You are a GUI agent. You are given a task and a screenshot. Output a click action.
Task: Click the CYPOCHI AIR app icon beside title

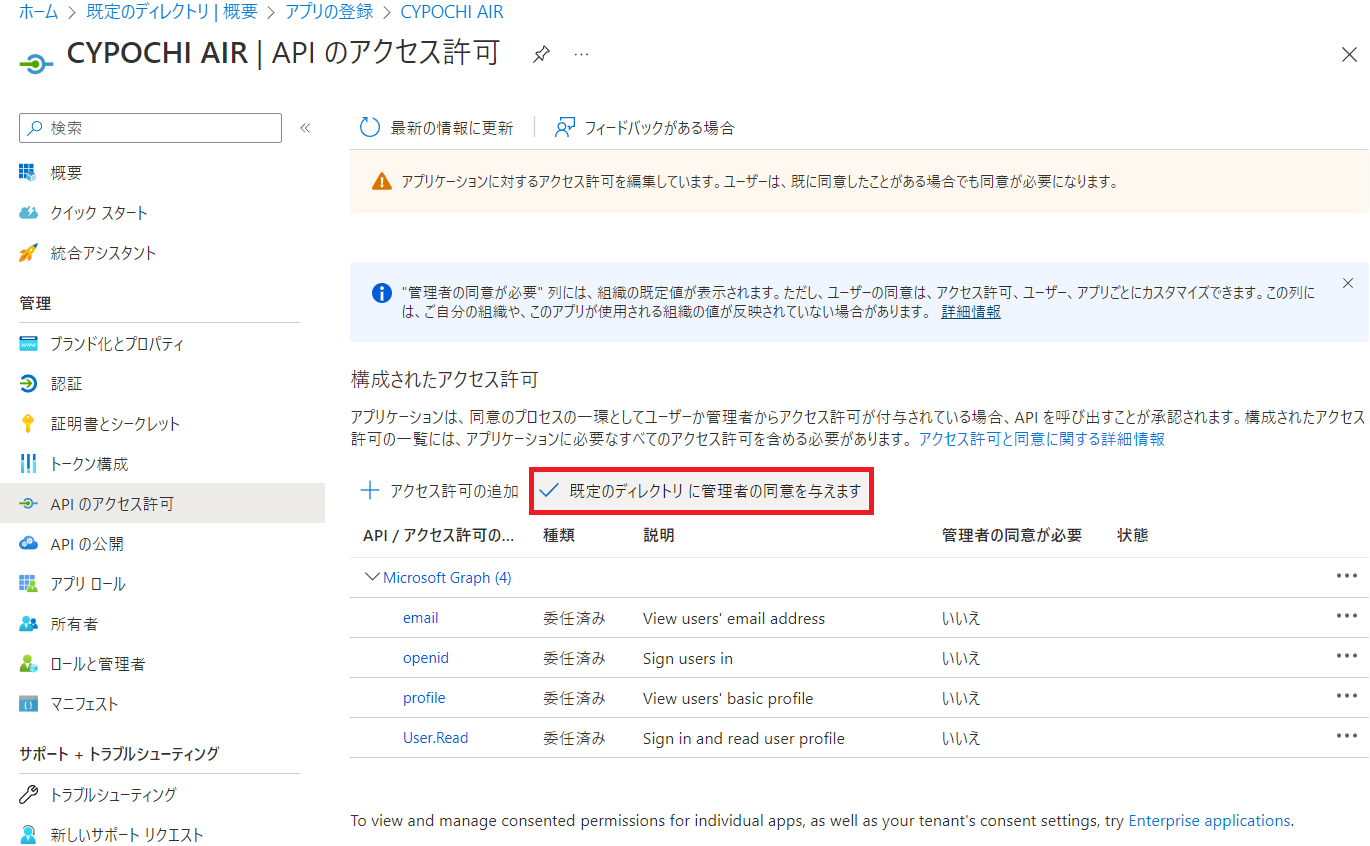36,64
